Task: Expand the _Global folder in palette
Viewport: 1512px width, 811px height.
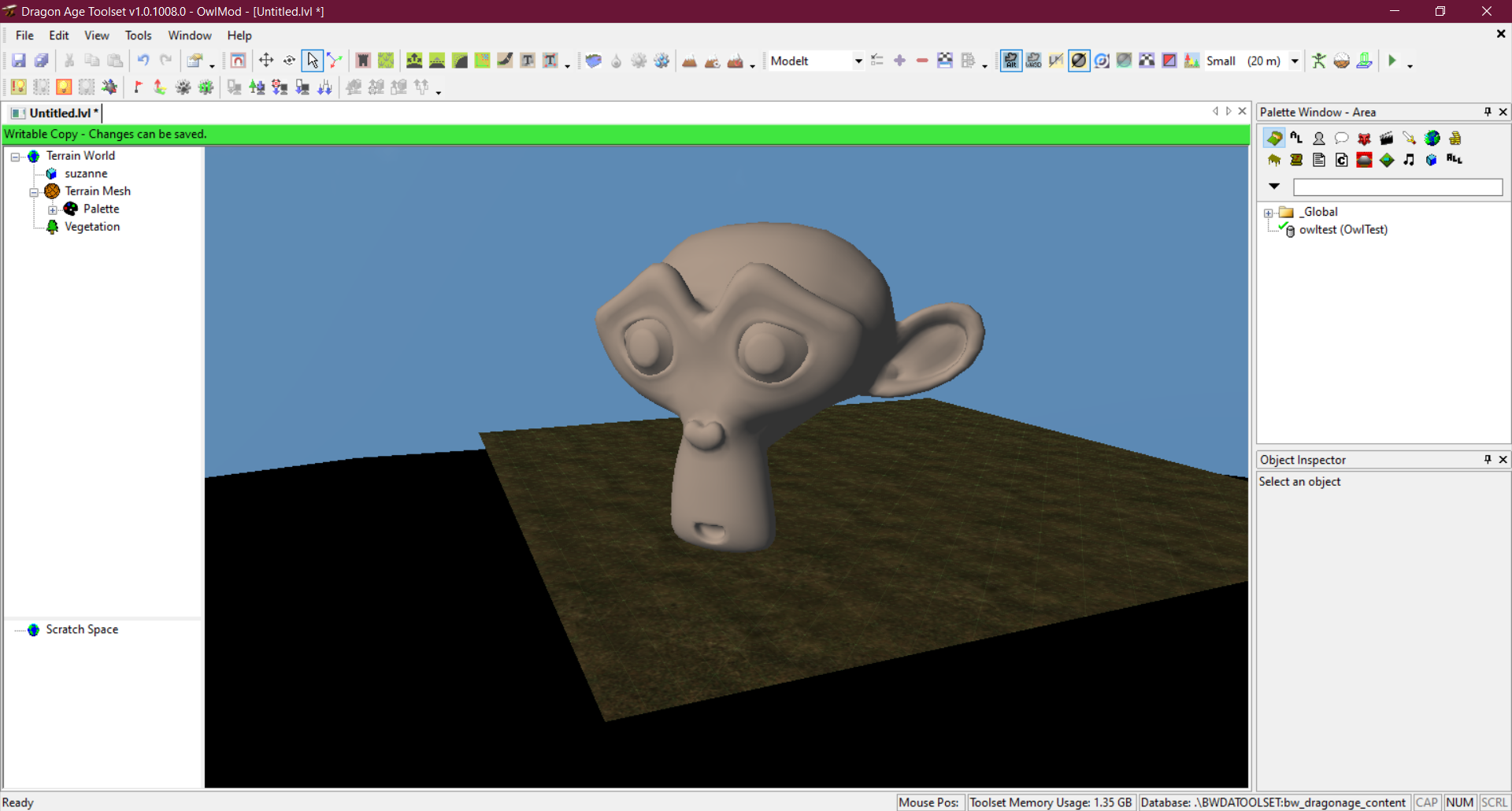Action: pyautogui.click(x=1269, y=213)
